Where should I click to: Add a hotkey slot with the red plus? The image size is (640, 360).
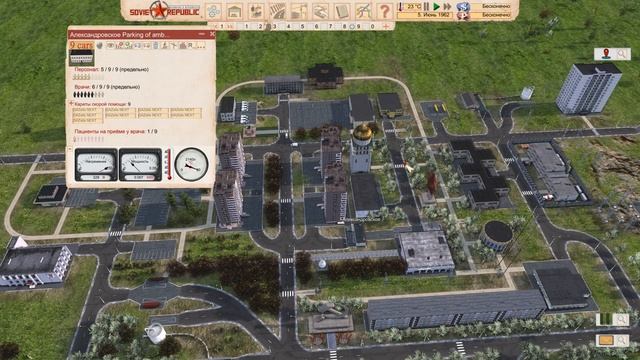point(386,26)
